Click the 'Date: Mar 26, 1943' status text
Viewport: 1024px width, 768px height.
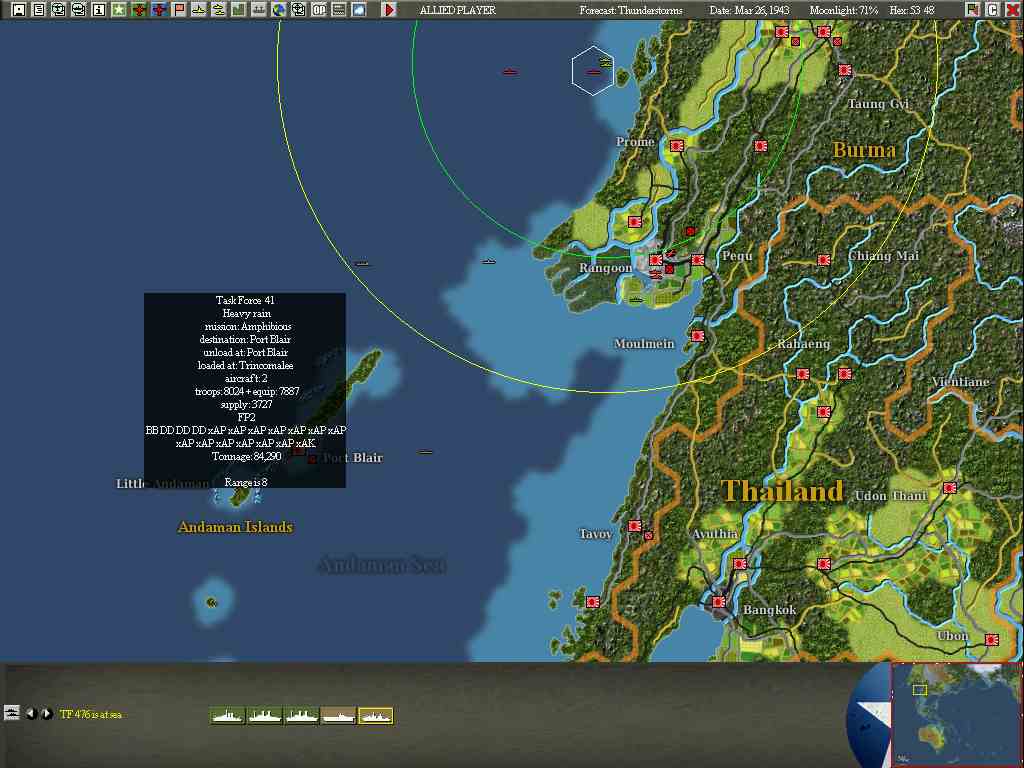click(749, 10)
